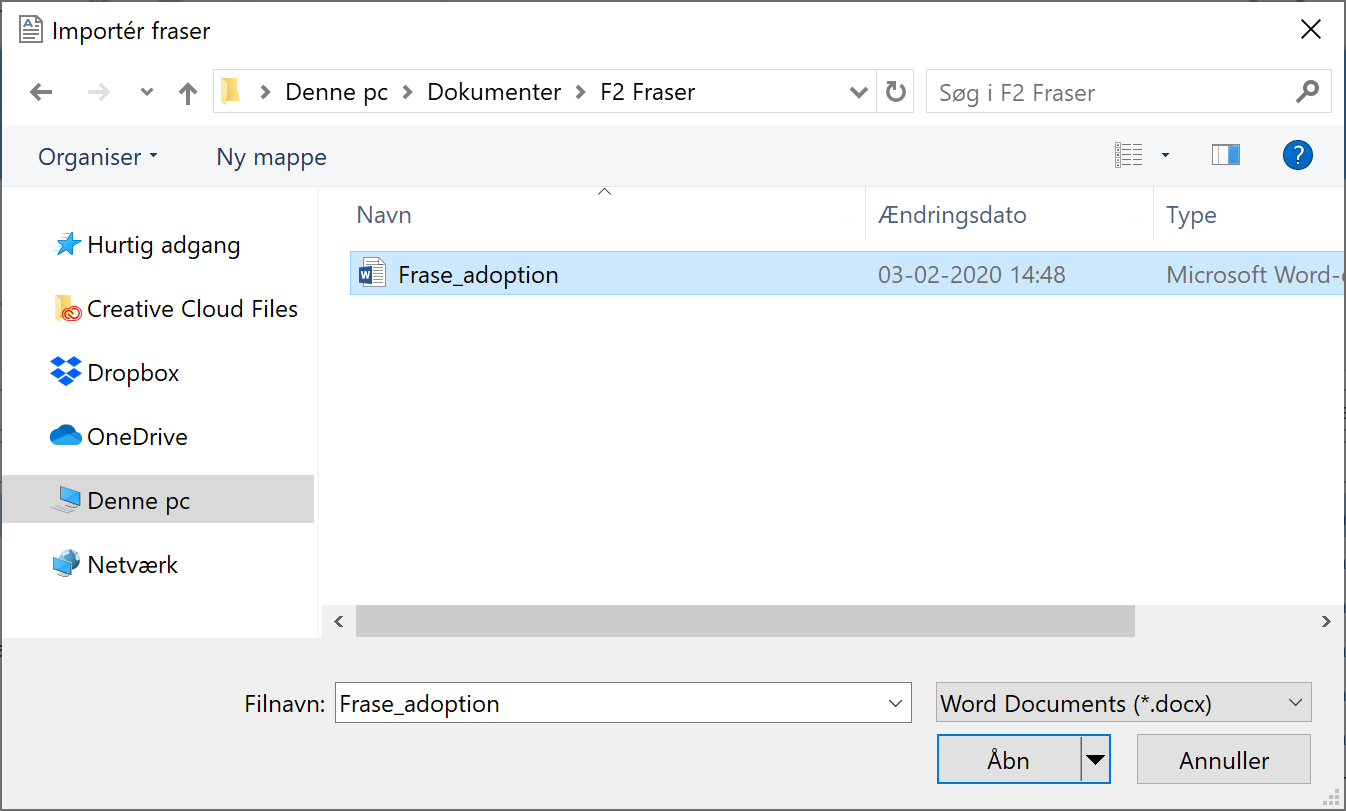
Task: Click Ny mappe to create folder
Action: [x=271, y=157]
